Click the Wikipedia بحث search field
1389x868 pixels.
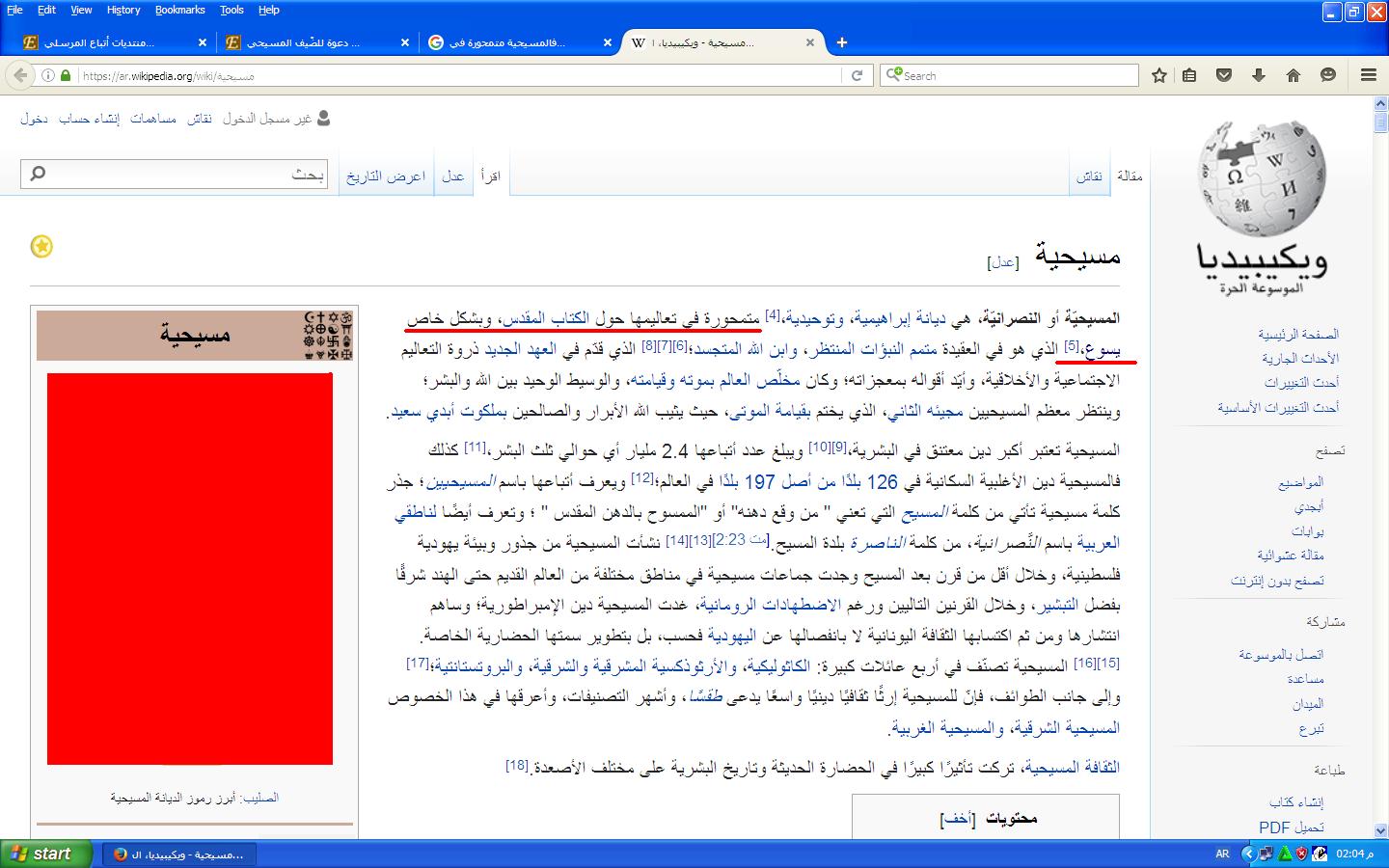coord(174,175)
